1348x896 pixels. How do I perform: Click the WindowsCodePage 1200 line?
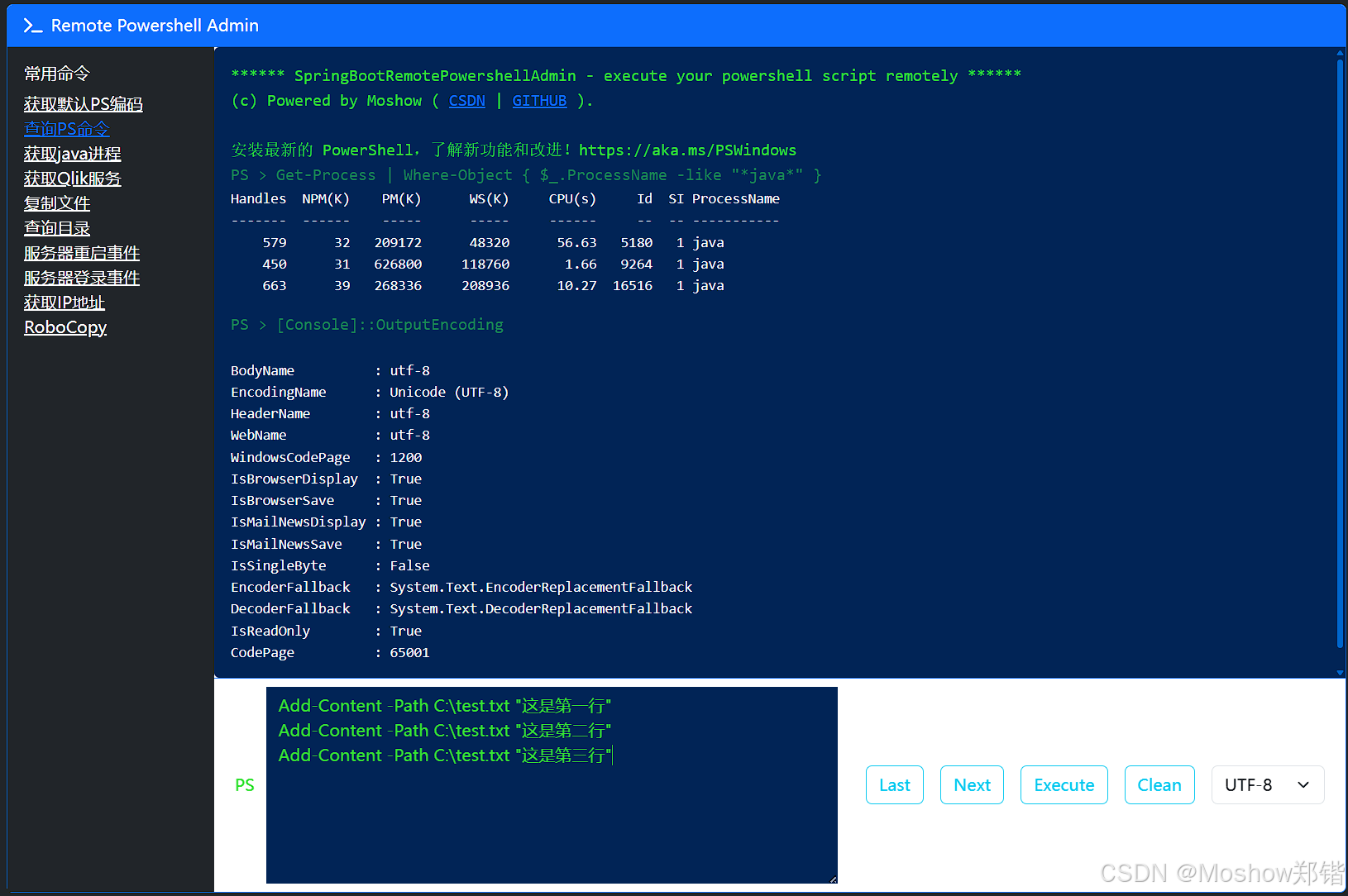327,457
